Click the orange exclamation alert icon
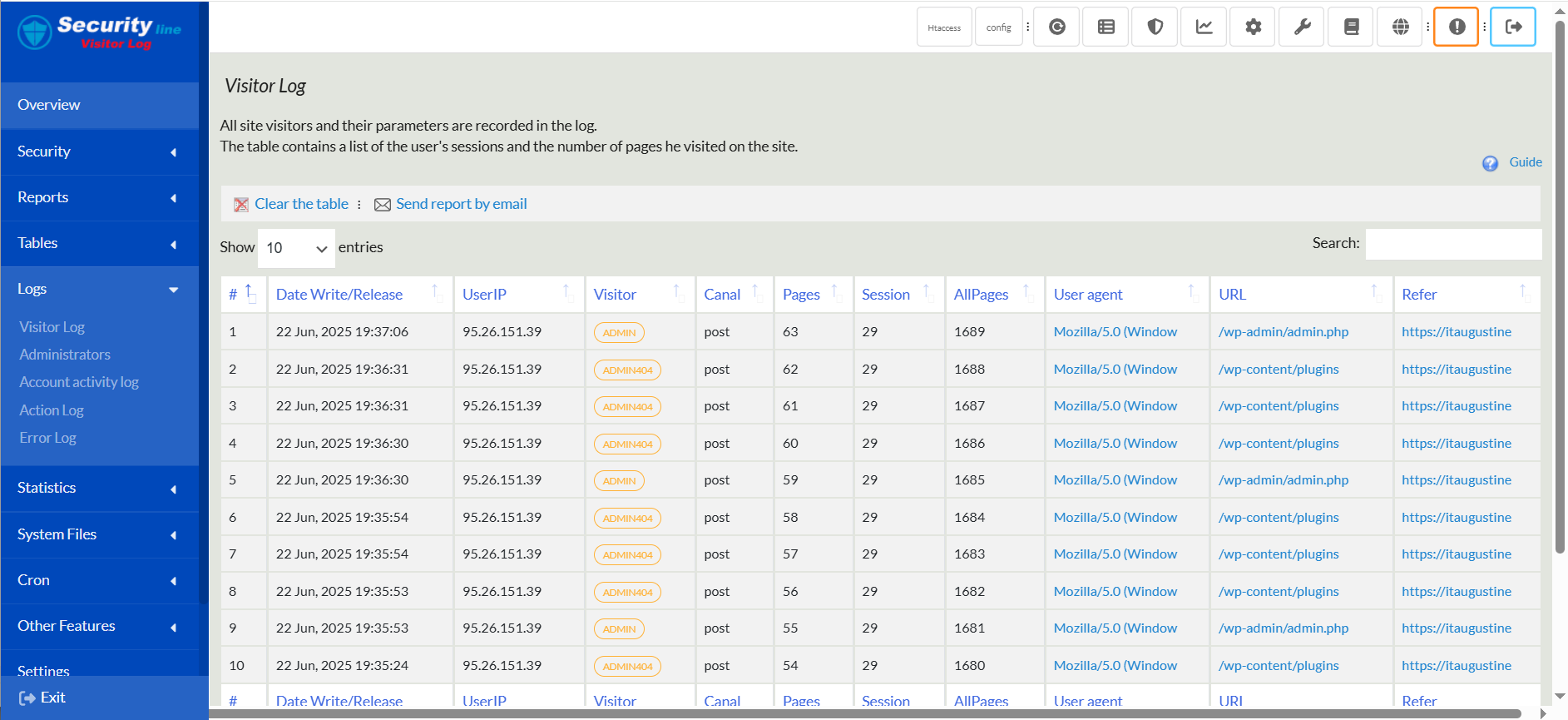This screenshot has height=720, width=1568. (1456, 27)
